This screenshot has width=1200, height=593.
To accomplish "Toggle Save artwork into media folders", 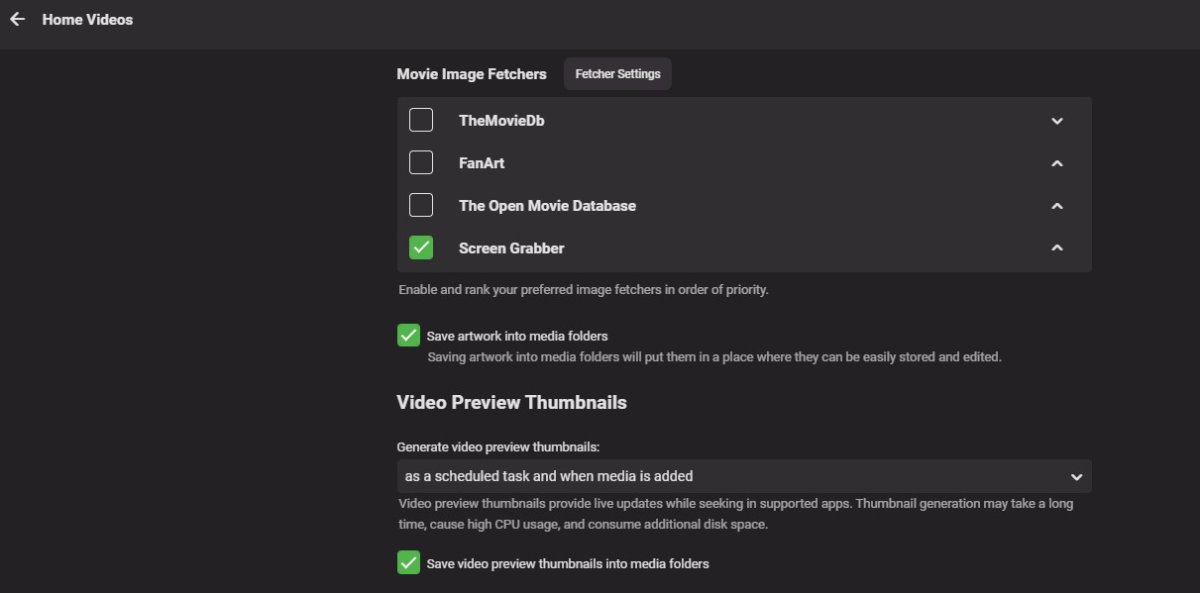I will [408, 335].
